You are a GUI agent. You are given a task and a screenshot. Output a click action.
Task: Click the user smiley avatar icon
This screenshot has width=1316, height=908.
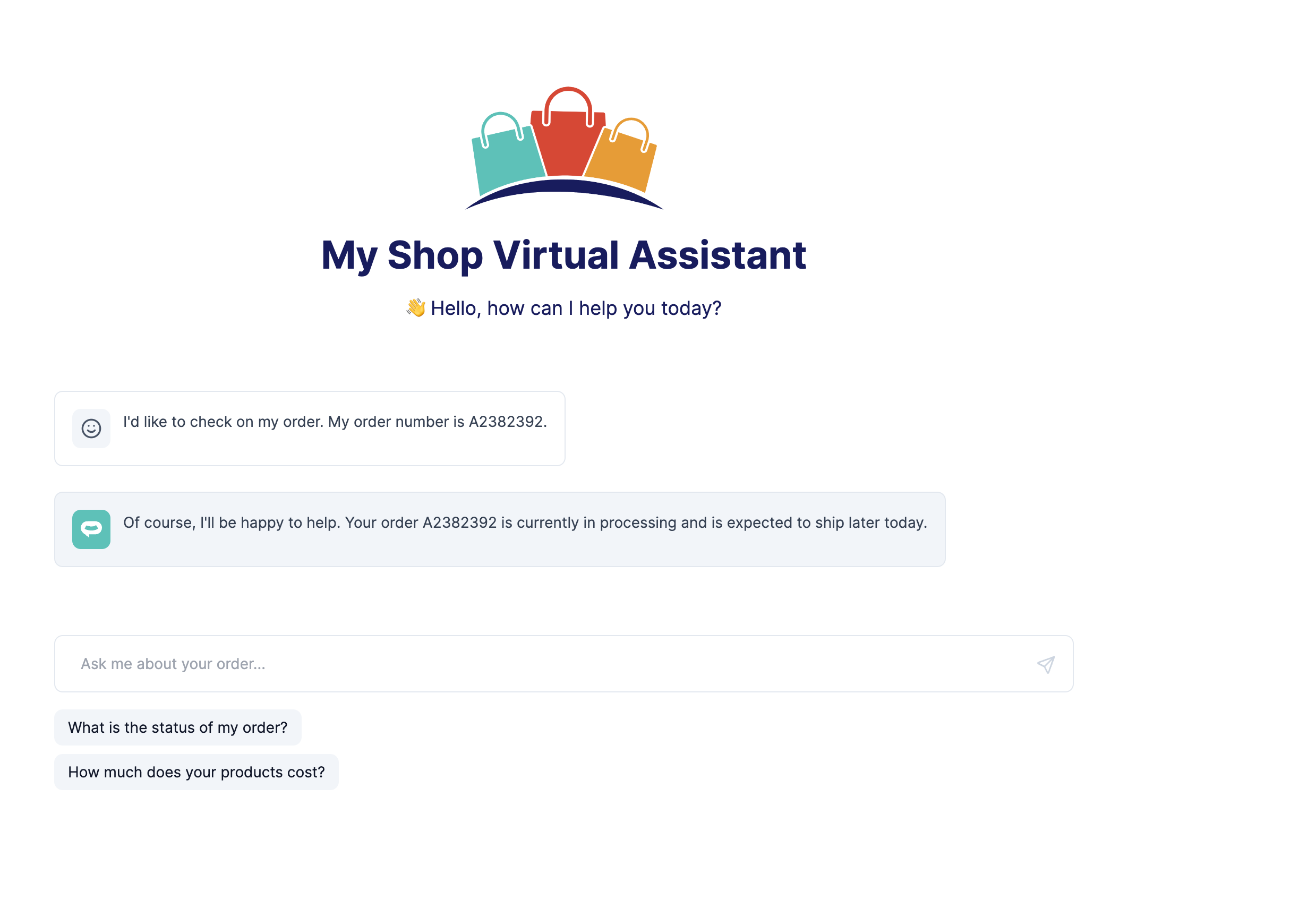[x=91, y=429]
